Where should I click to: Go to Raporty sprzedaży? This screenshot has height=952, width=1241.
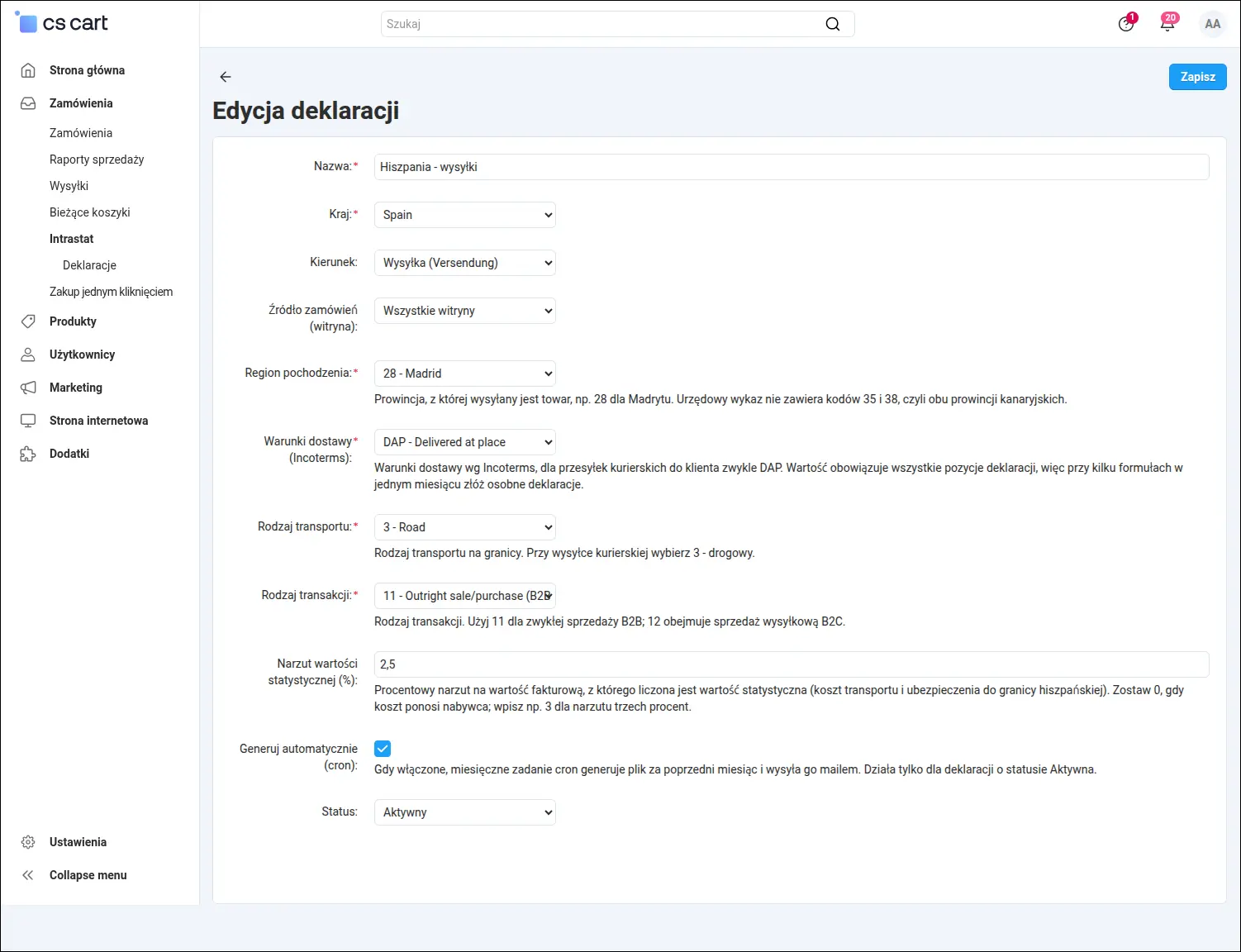[97, 159]
